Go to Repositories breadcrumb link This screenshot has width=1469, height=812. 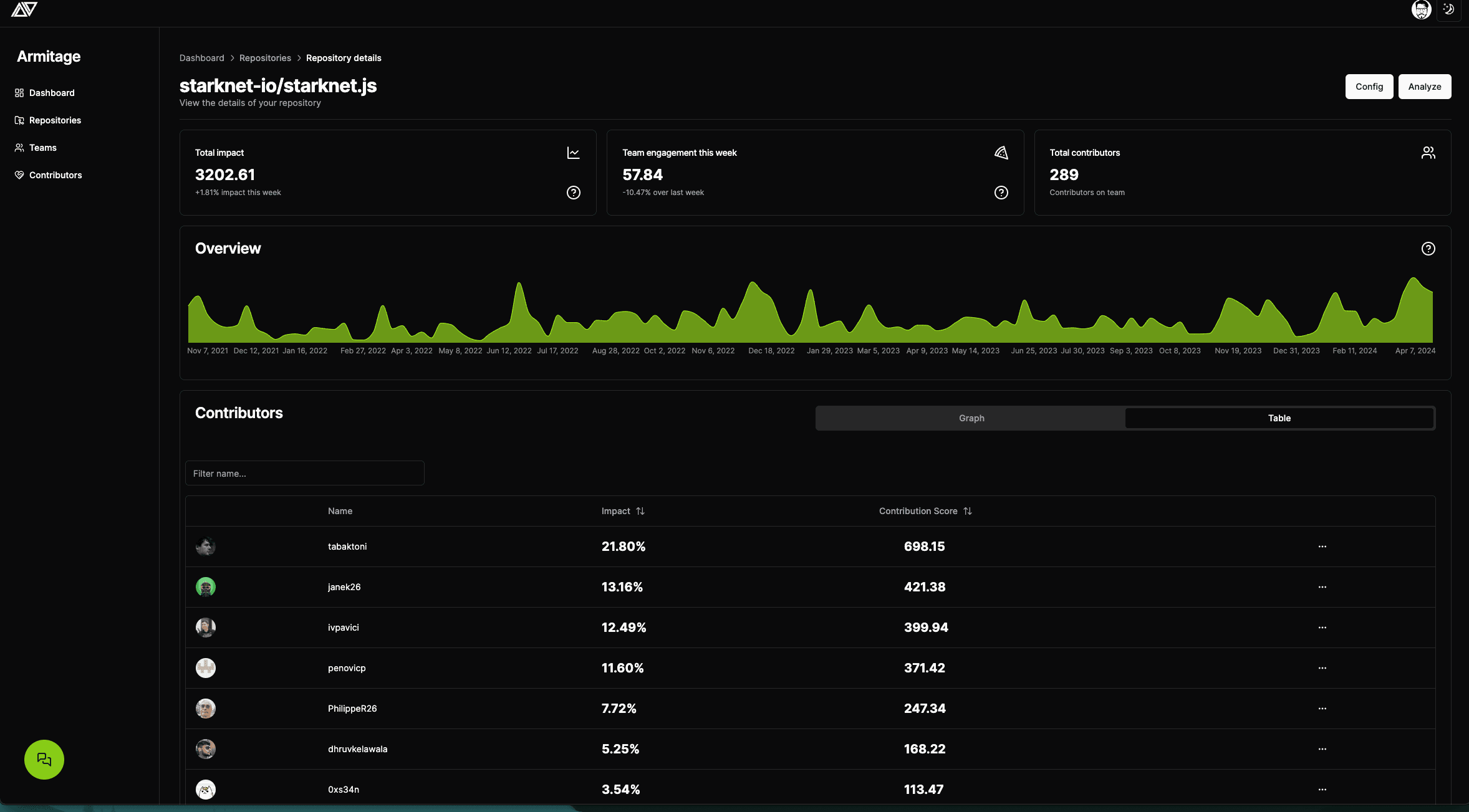click(265, 58)
